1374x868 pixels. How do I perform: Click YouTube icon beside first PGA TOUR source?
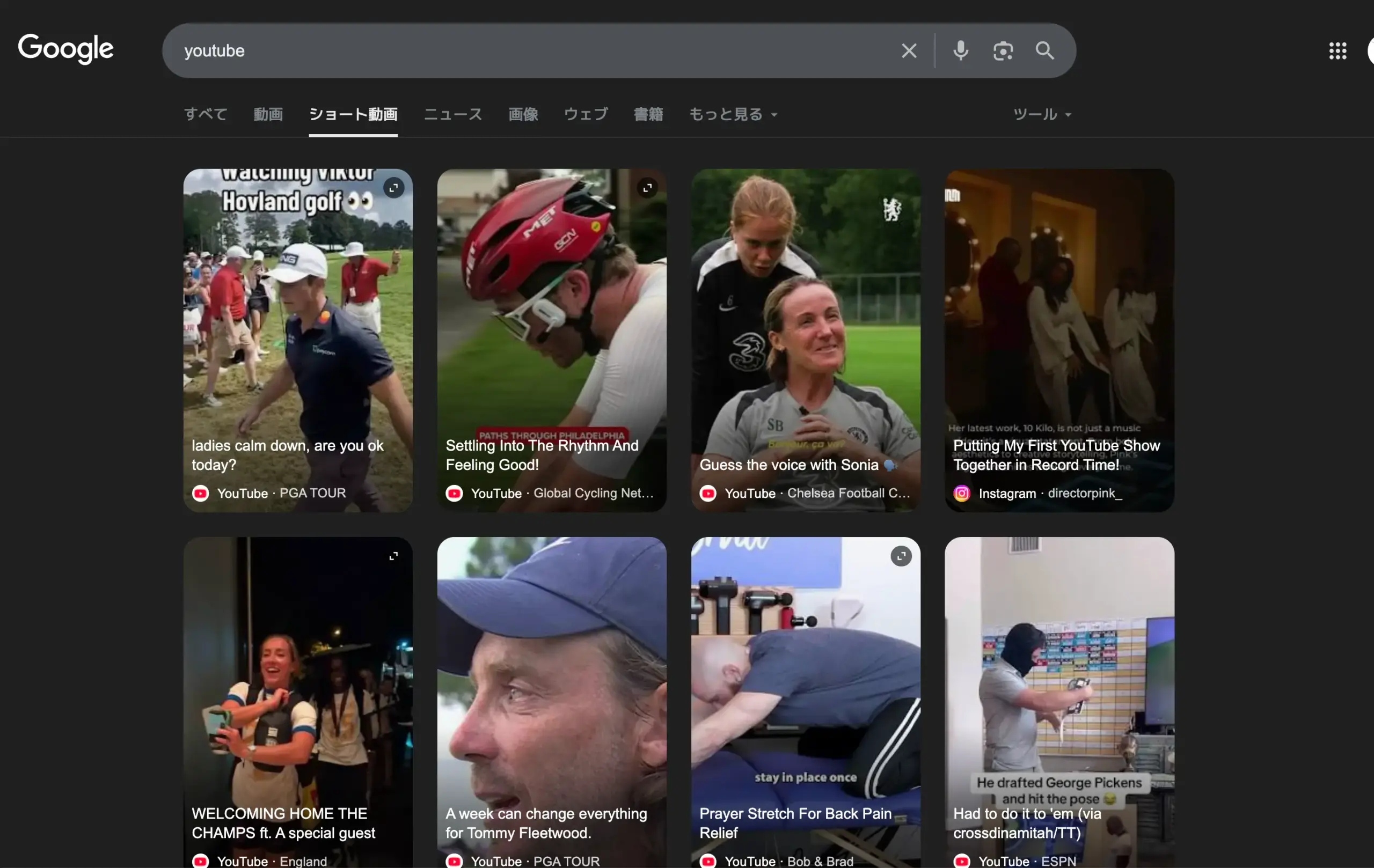pos(200,494)
